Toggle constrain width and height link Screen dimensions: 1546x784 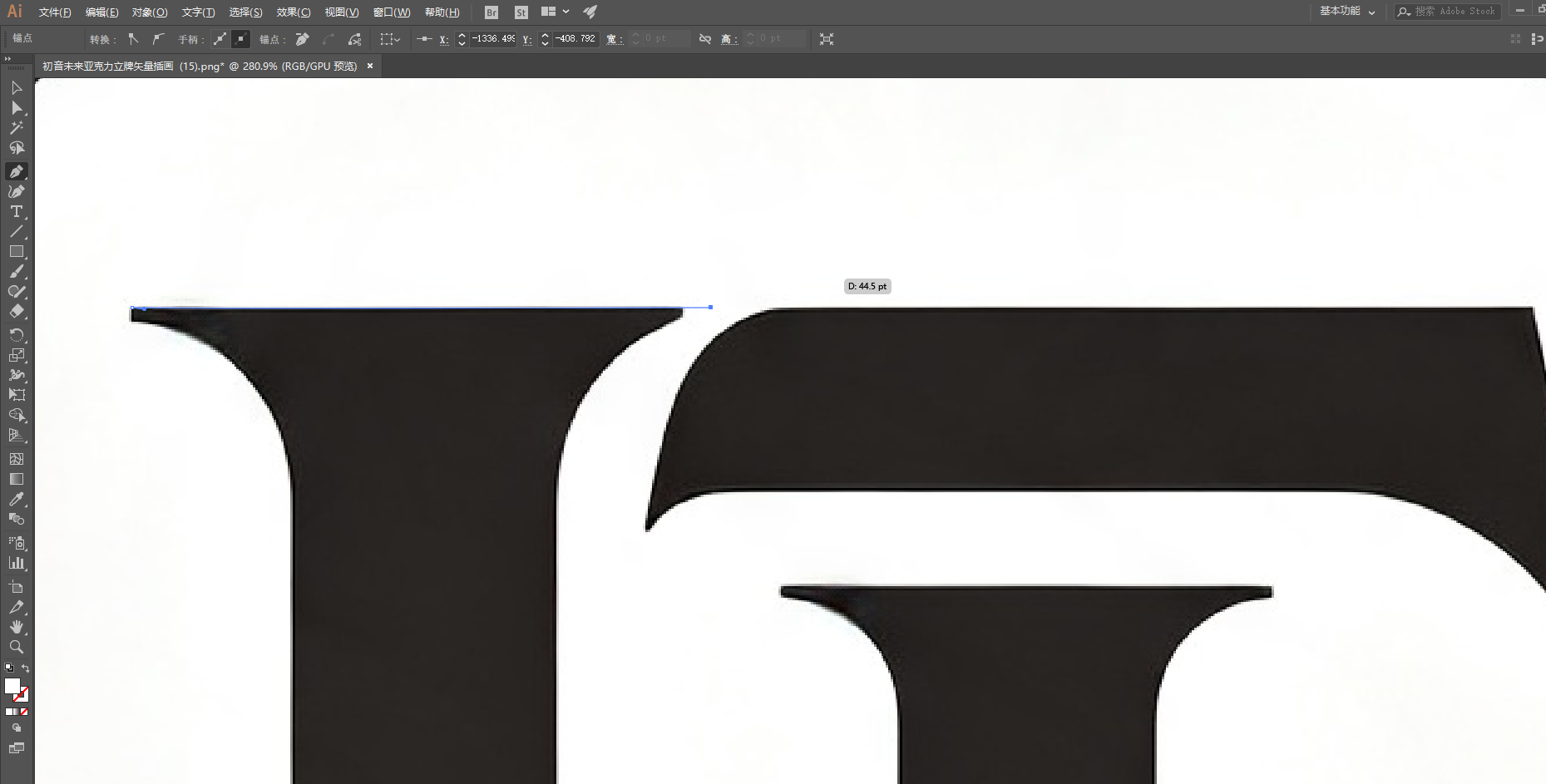(x=705, y=39)
